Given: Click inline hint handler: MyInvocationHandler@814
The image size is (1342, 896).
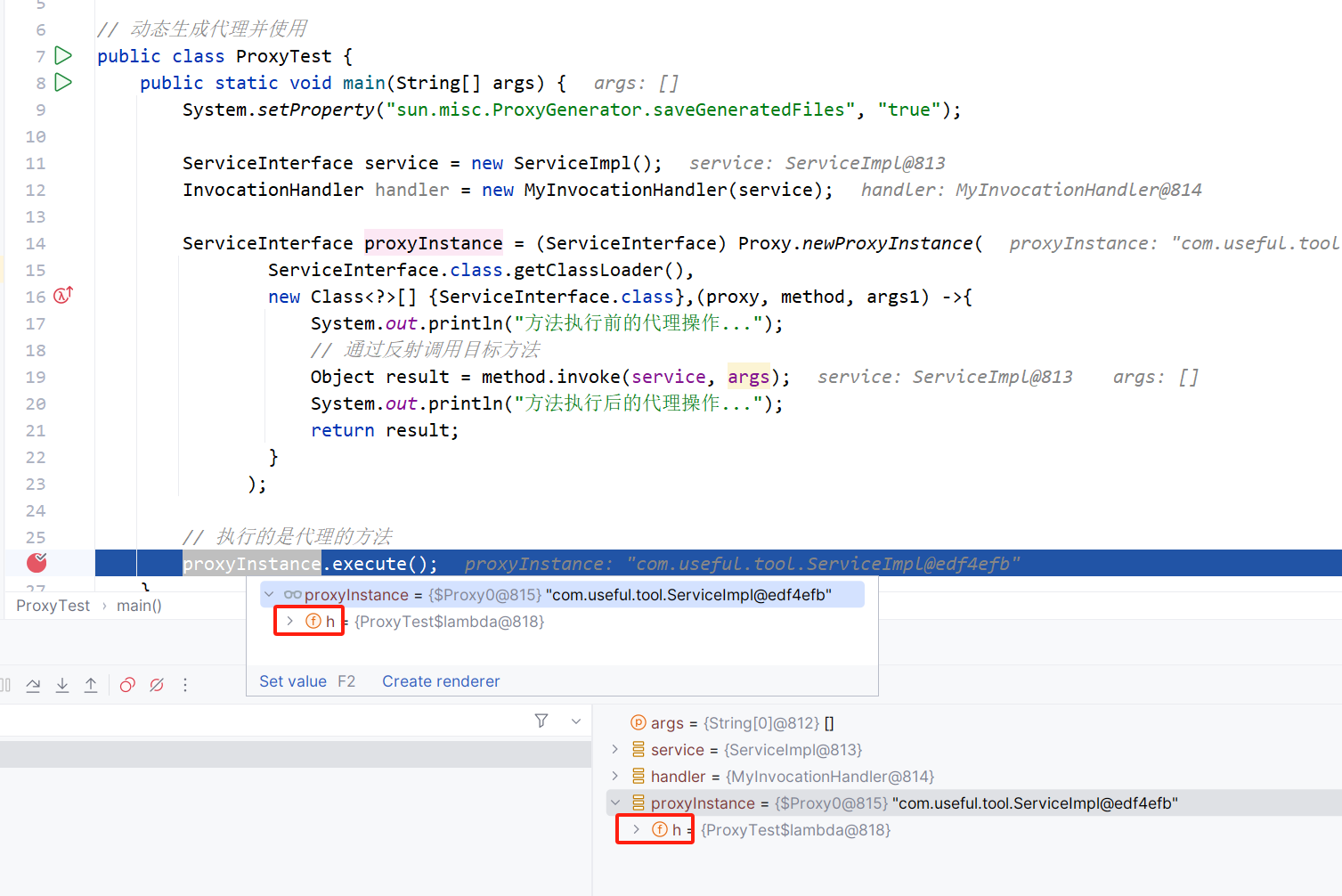Looking at the screenshot, I should coord(1031,190).
